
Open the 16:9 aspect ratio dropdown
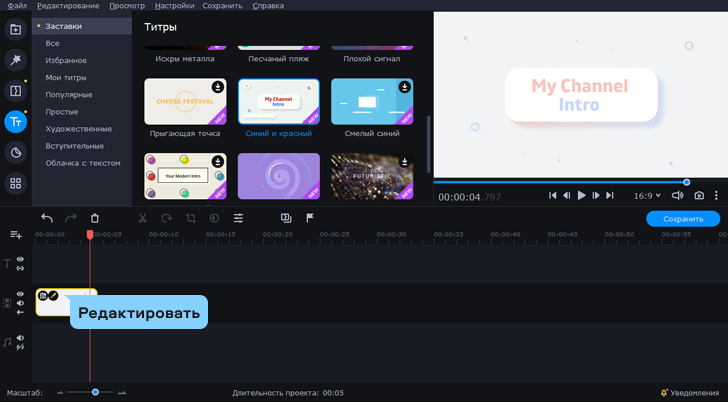point(648,196)
